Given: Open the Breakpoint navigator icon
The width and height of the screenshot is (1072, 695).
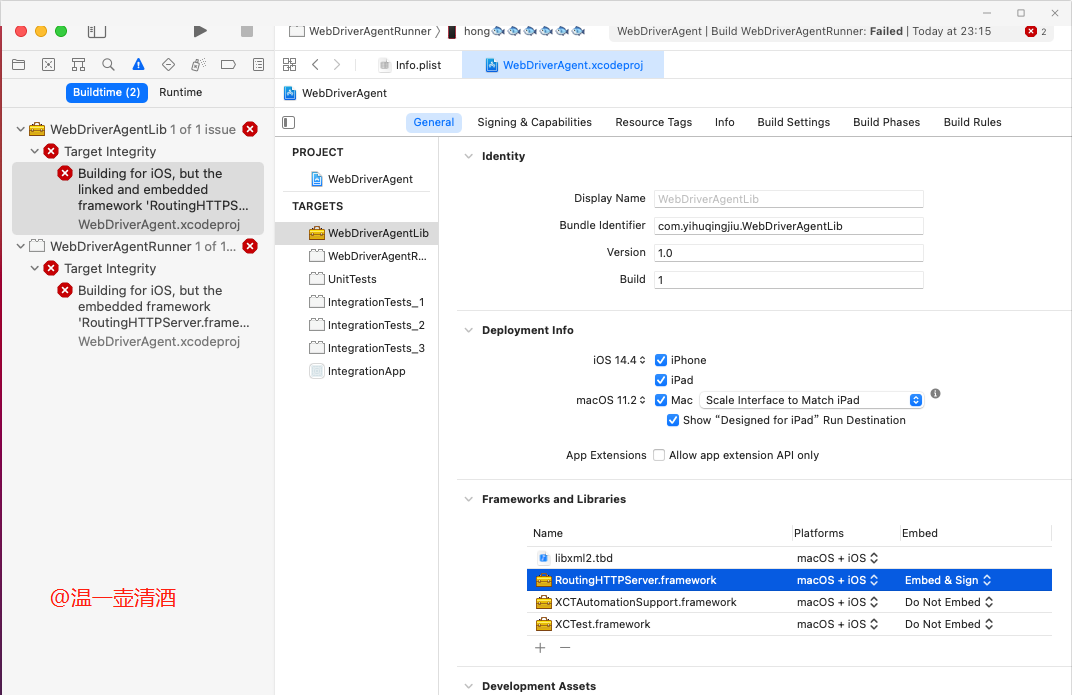Looking at the screenshot, I should coord(228,65).
